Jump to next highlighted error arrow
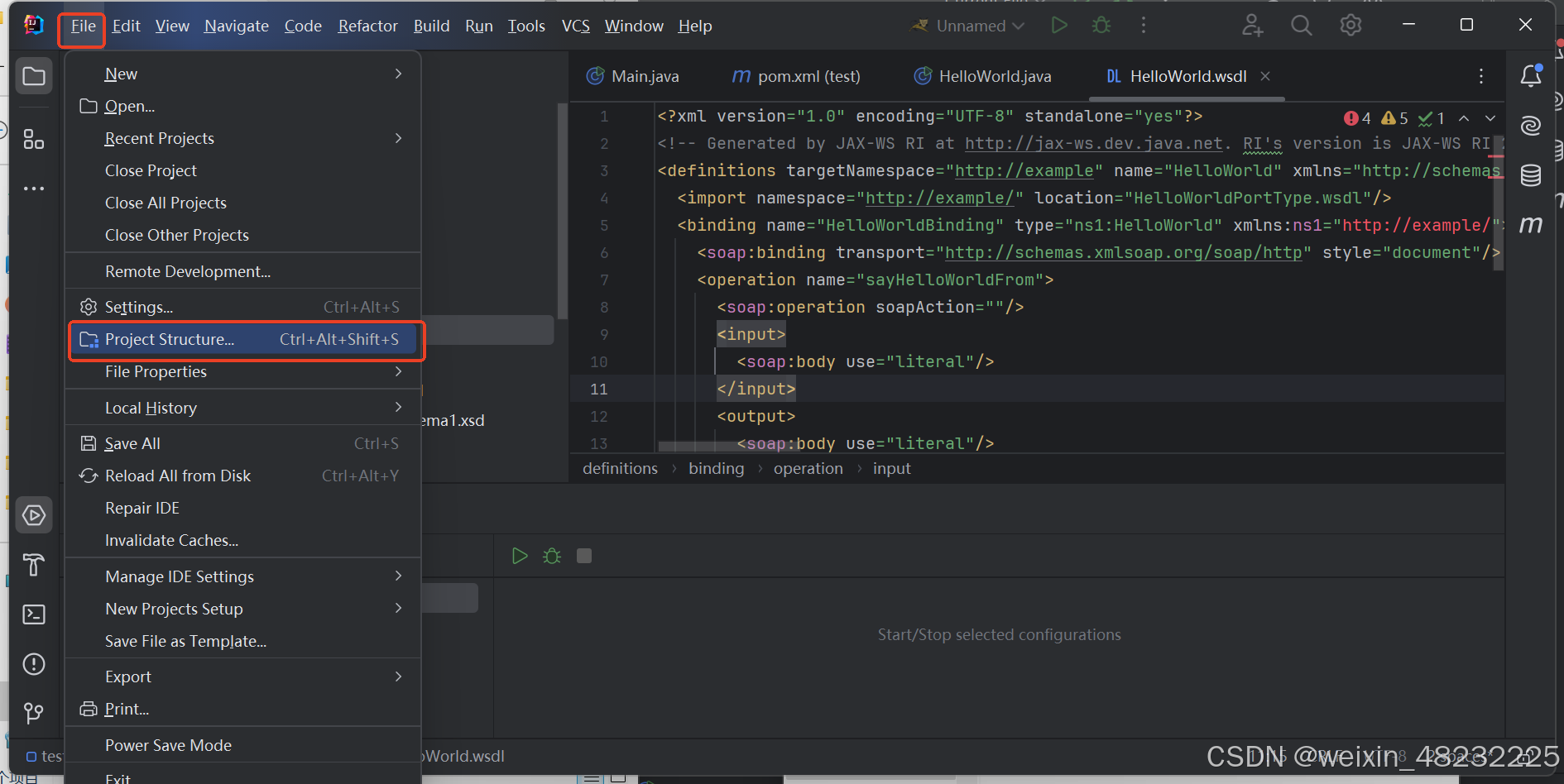The width and height of the screenshot is (1564, 784). pos(1490,118)
